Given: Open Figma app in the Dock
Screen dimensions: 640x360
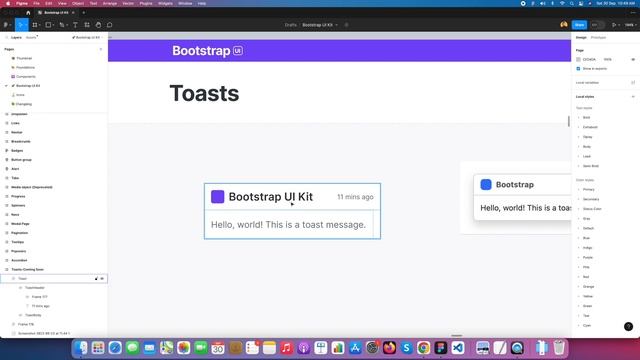Looking at the screenshot, I should [440, 348].
